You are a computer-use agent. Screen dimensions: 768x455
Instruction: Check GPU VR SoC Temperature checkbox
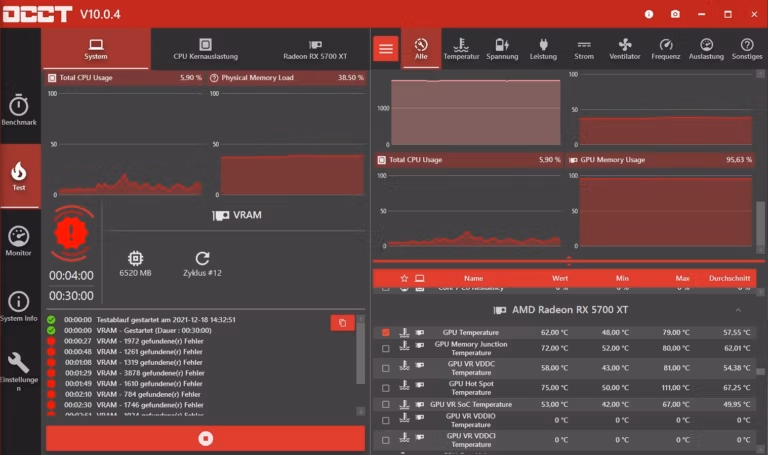(x=386, y=405)
